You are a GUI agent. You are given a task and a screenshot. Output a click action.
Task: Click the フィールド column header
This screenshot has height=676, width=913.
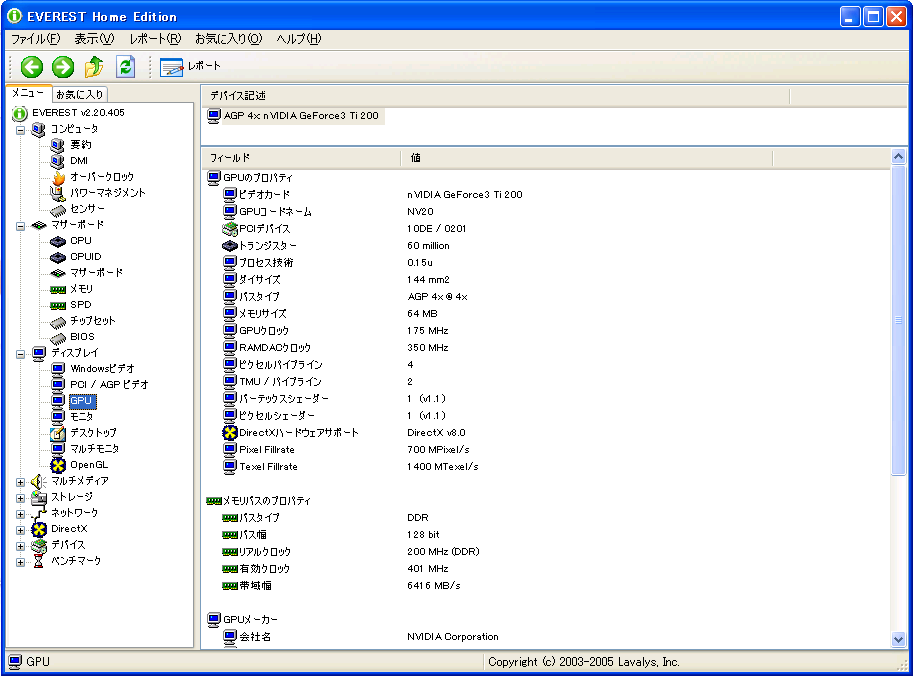301,158
